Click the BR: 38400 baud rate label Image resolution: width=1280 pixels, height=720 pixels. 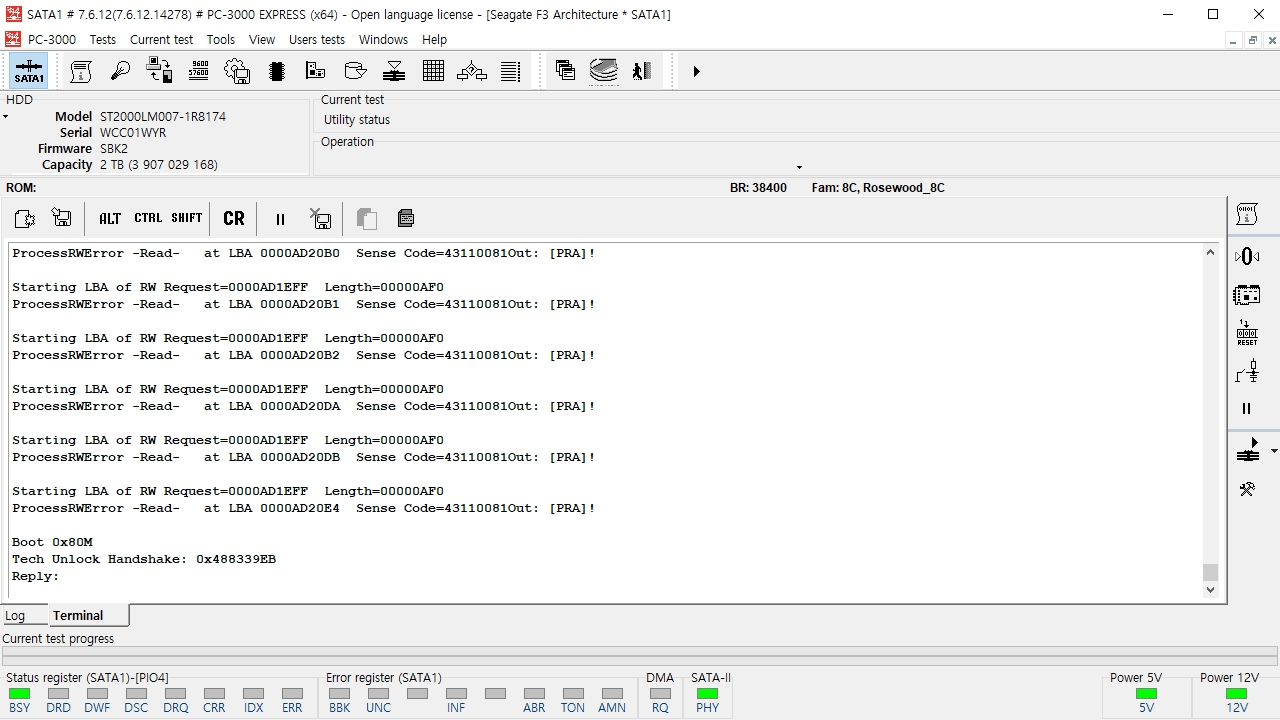(758, 188)
